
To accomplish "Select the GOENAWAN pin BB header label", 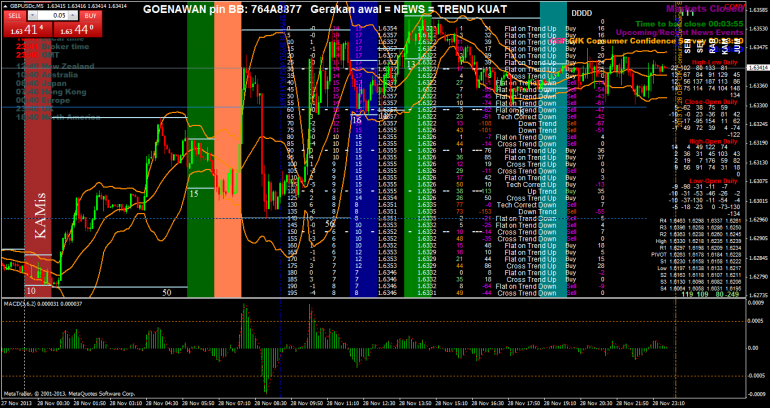I will click(x=221, y=9).
